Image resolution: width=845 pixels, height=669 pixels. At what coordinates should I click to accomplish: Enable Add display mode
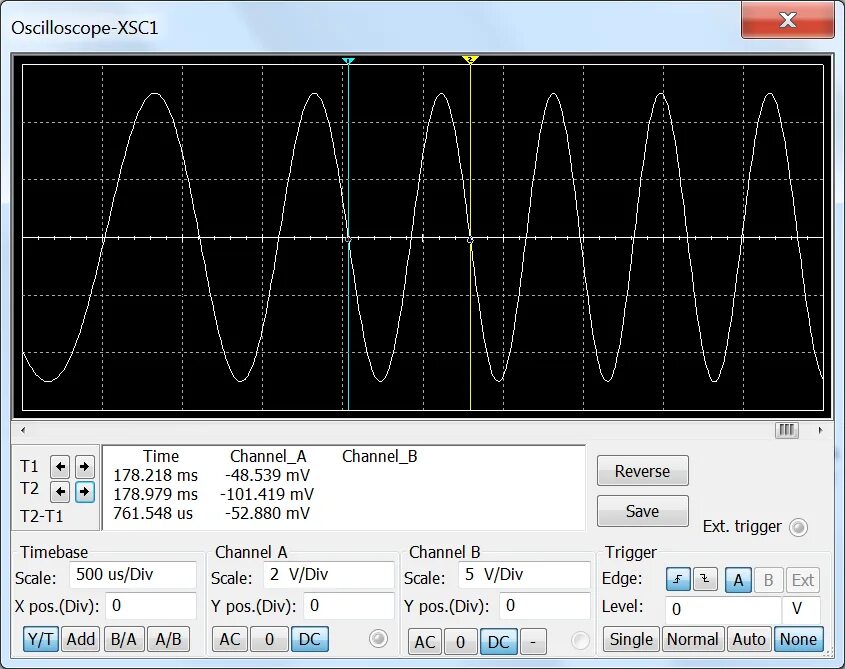tap(80, 639)
